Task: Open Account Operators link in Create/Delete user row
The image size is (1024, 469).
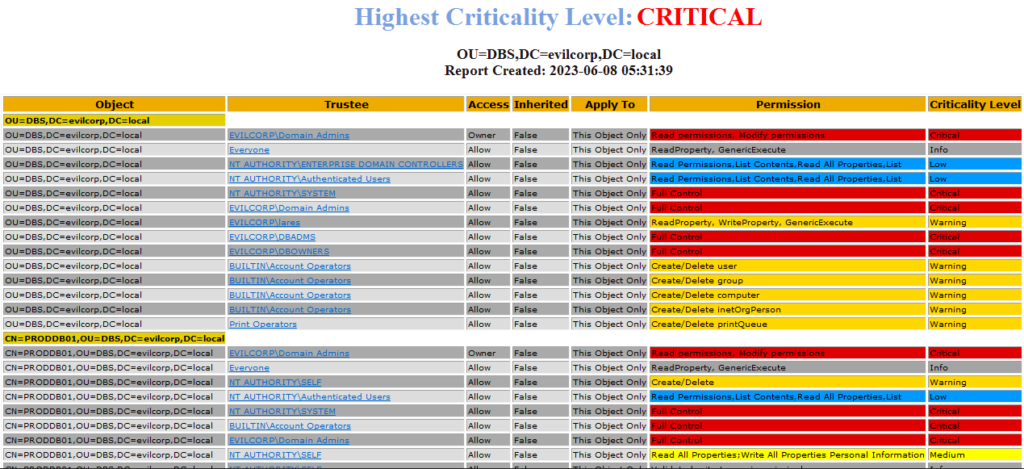Action: point(289,266)
